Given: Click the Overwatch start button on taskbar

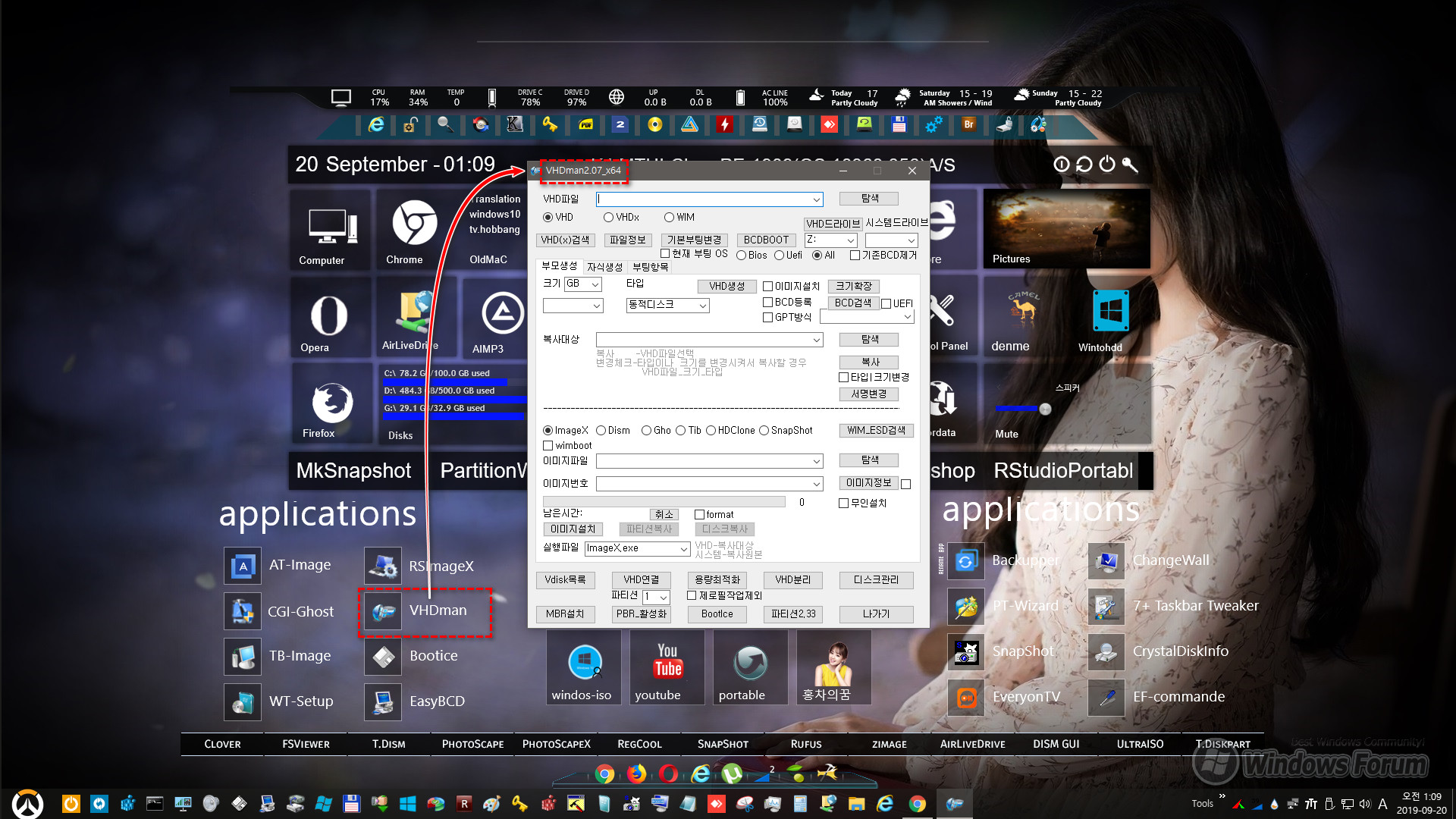Looking at the screenshot, I should (x=27, y=804).
